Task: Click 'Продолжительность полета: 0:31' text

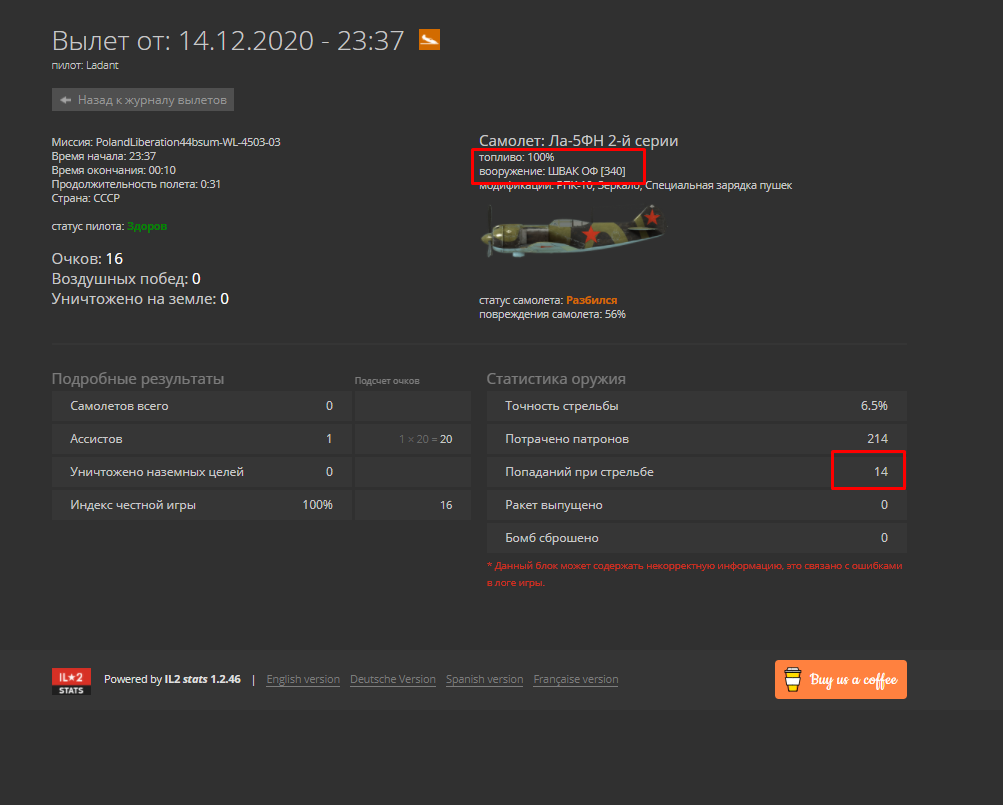Action: click(136, 184)
